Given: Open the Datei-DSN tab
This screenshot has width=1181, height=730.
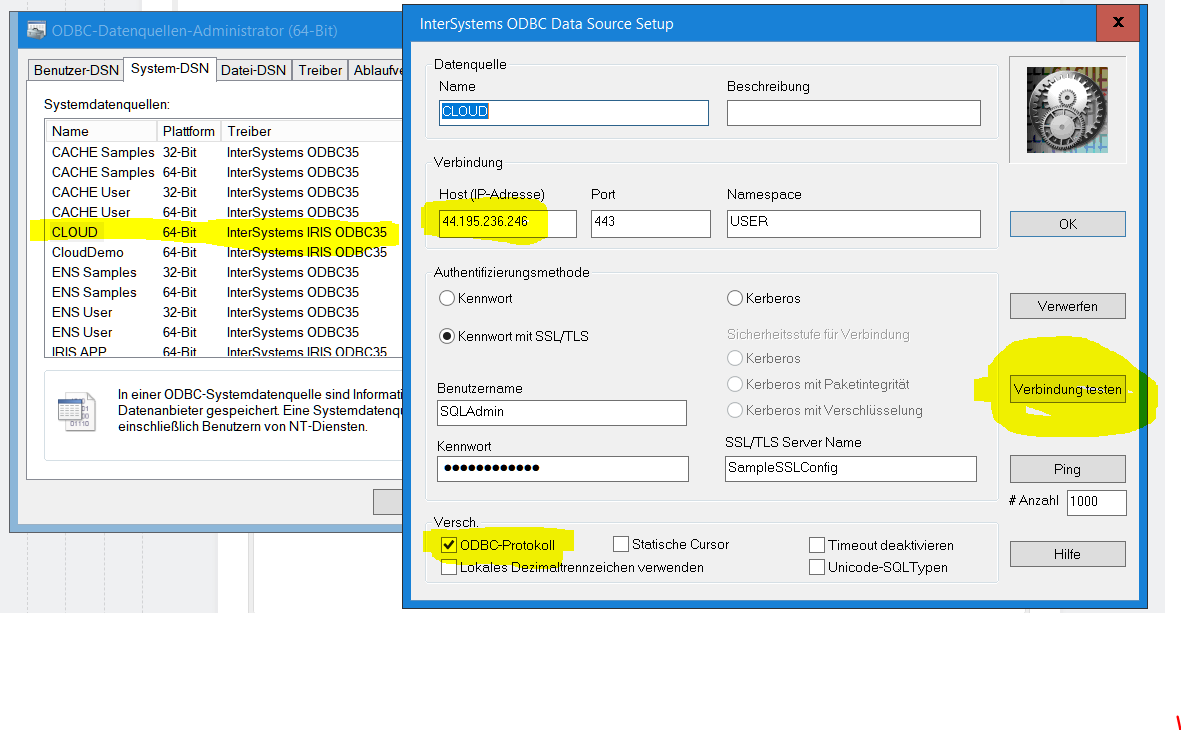Looking at the screenshot, I should pos(253,70).
